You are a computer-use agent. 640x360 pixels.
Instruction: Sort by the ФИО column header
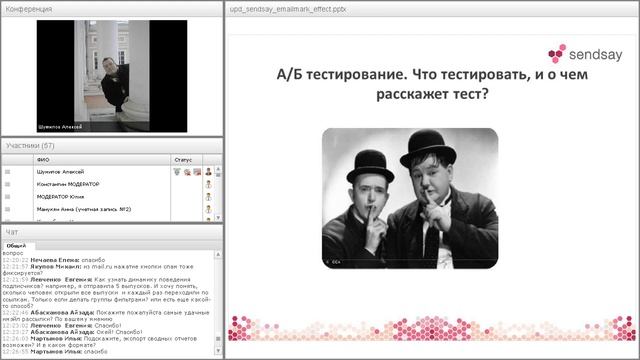[x=102, y=160]
